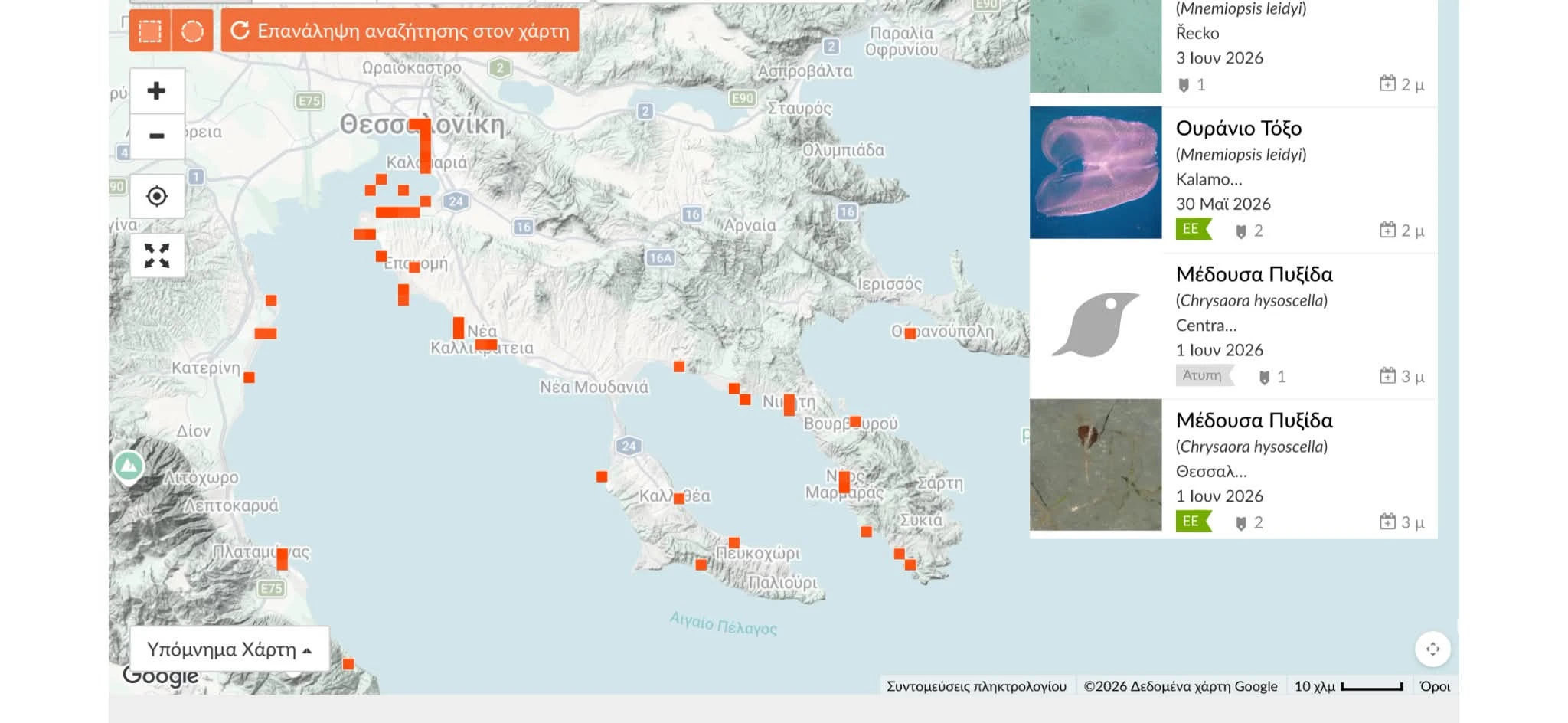Click calendar added-date icon in Kalamo... card

(1387, 229)
